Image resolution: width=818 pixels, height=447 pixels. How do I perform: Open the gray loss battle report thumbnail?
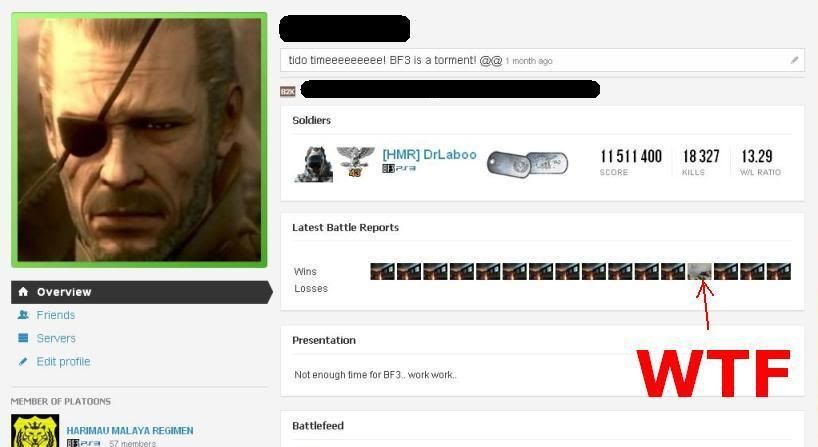[x=700, y=271]
